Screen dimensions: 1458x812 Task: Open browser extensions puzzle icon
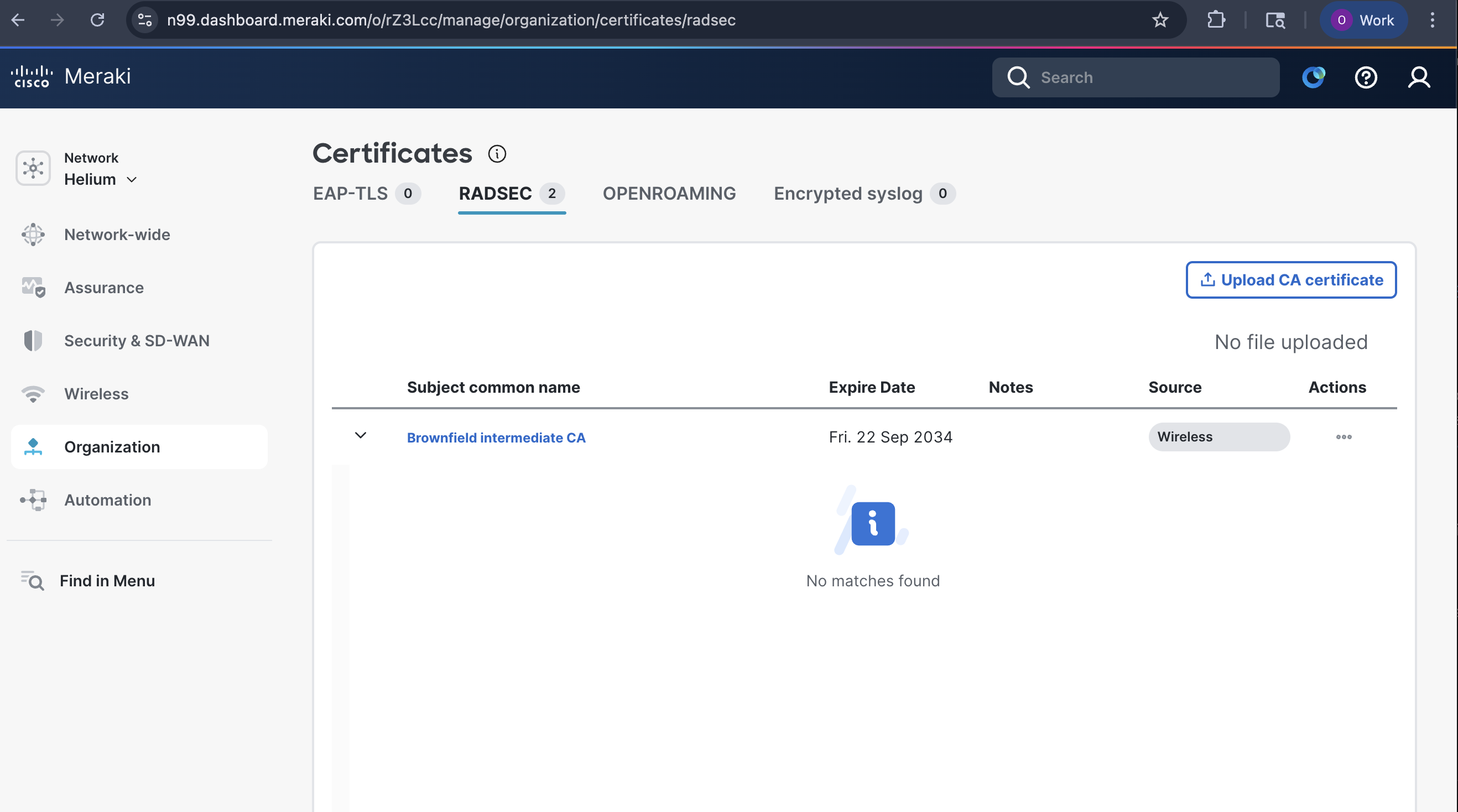[x=1215, y=20]
